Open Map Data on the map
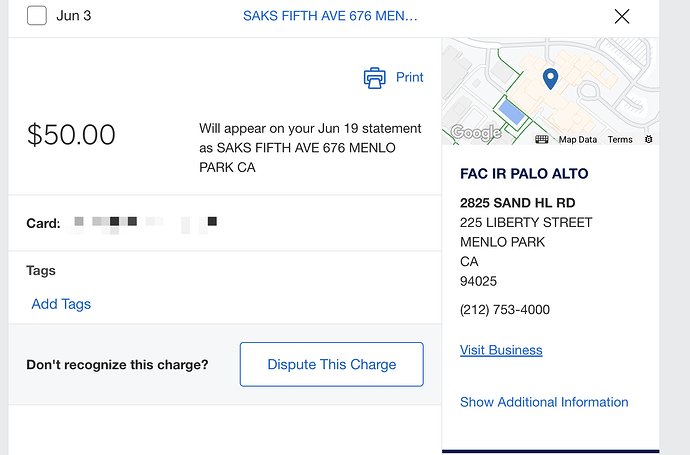The image size is (690, 455). pyautogui.click(x=578, y=140)
